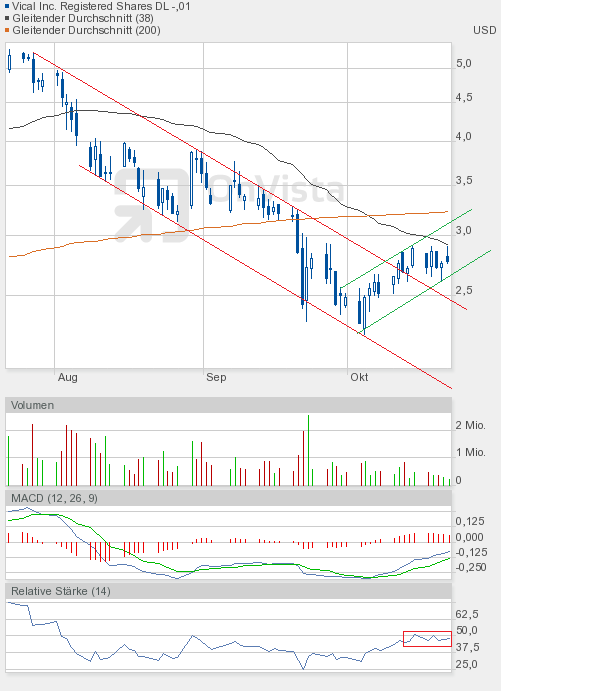
Task: Click the 62,5 RSI axis value
Action: [x=467, y=614]
